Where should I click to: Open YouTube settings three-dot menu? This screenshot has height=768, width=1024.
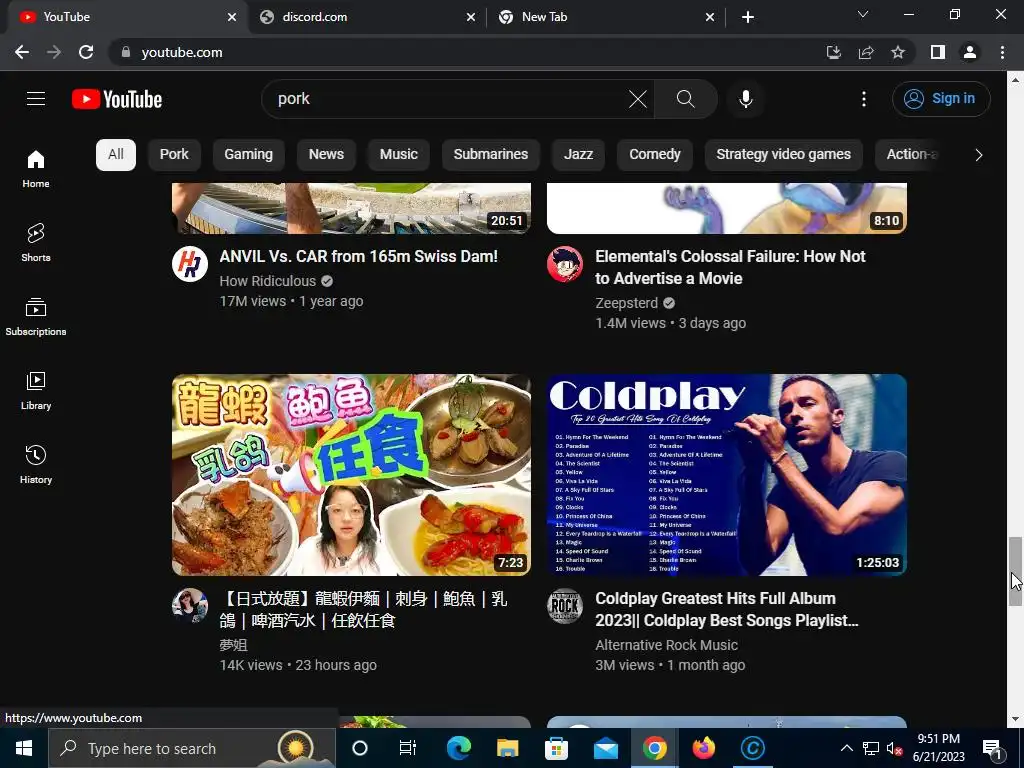(x=863, y=99)
